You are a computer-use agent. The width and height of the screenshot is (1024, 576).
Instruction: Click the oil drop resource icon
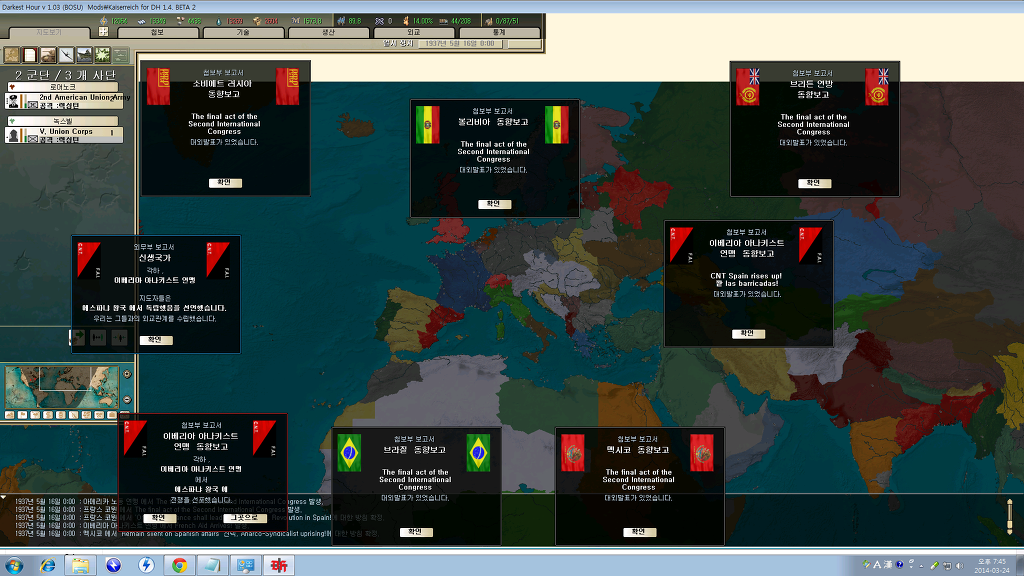coord(219,21)
